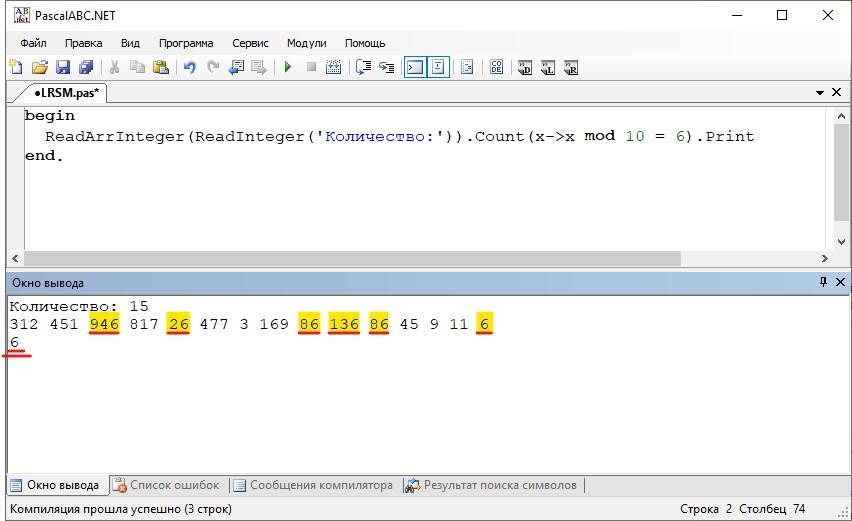Click the 'end.' keyword in code
The image size is (852, 521).
(x=44, y=156)
